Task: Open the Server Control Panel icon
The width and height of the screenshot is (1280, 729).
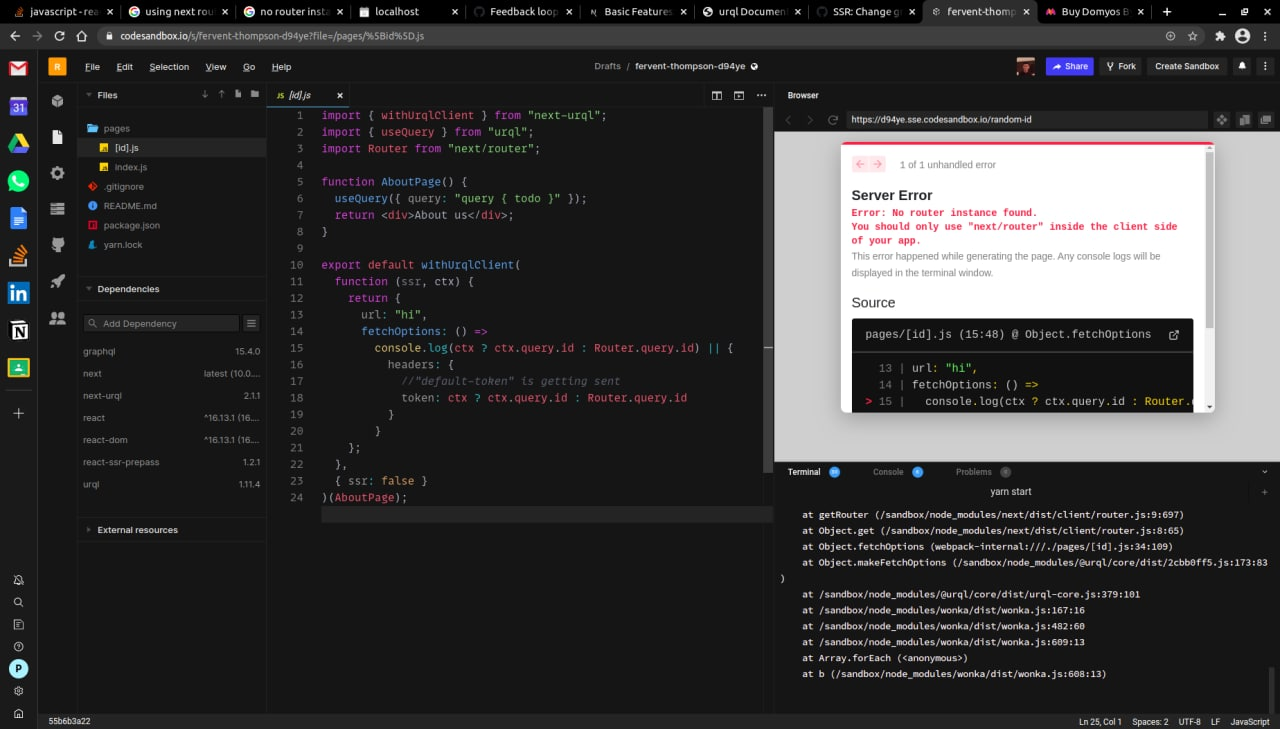Action: click(58, 208)
